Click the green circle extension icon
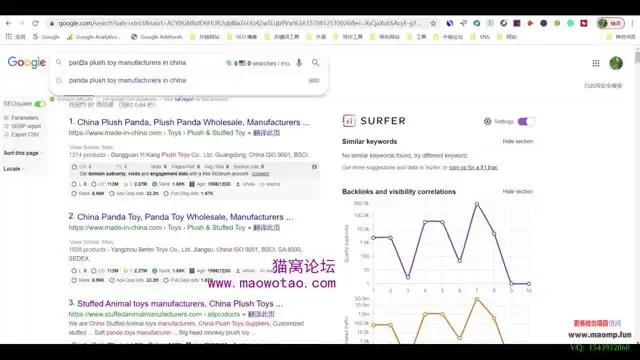Viewport: 640px width, 360px height. tap(570, 23)
